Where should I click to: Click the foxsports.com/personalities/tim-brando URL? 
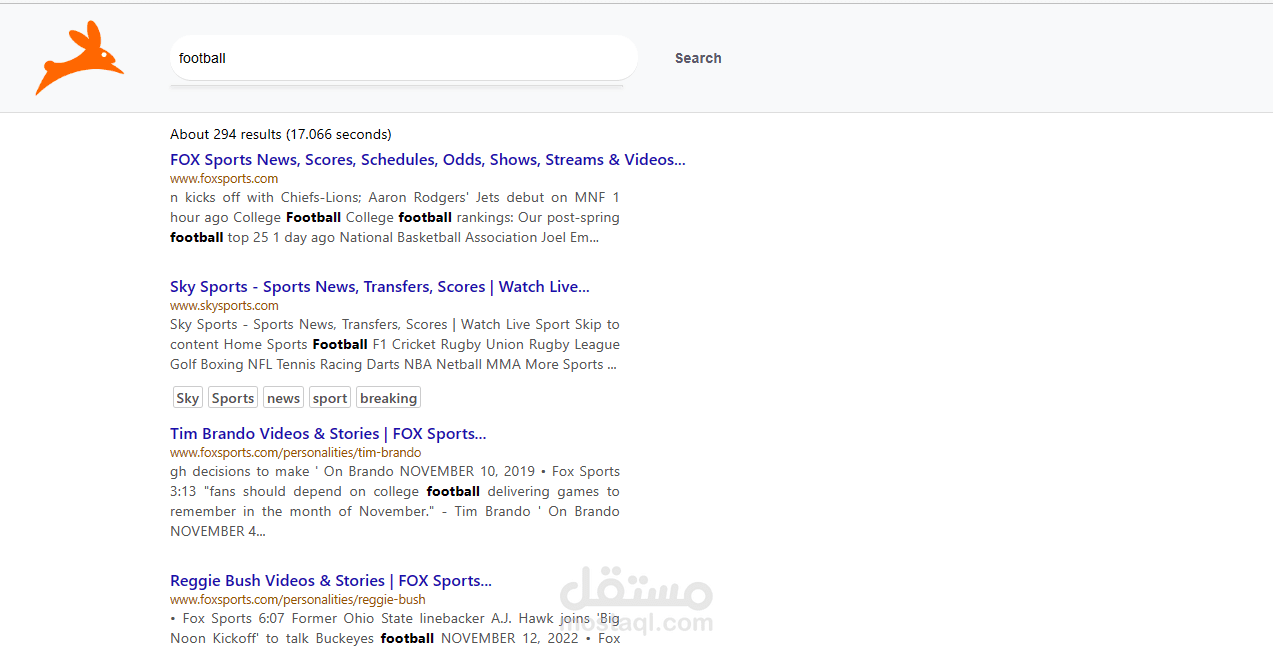(296, 453)
